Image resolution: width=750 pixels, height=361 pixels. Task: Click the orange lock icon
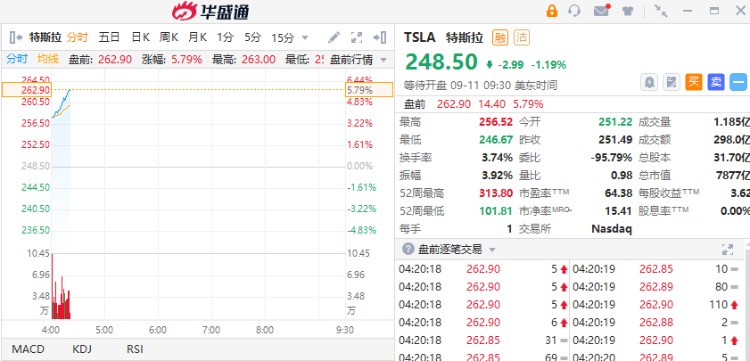coord(551,11)
